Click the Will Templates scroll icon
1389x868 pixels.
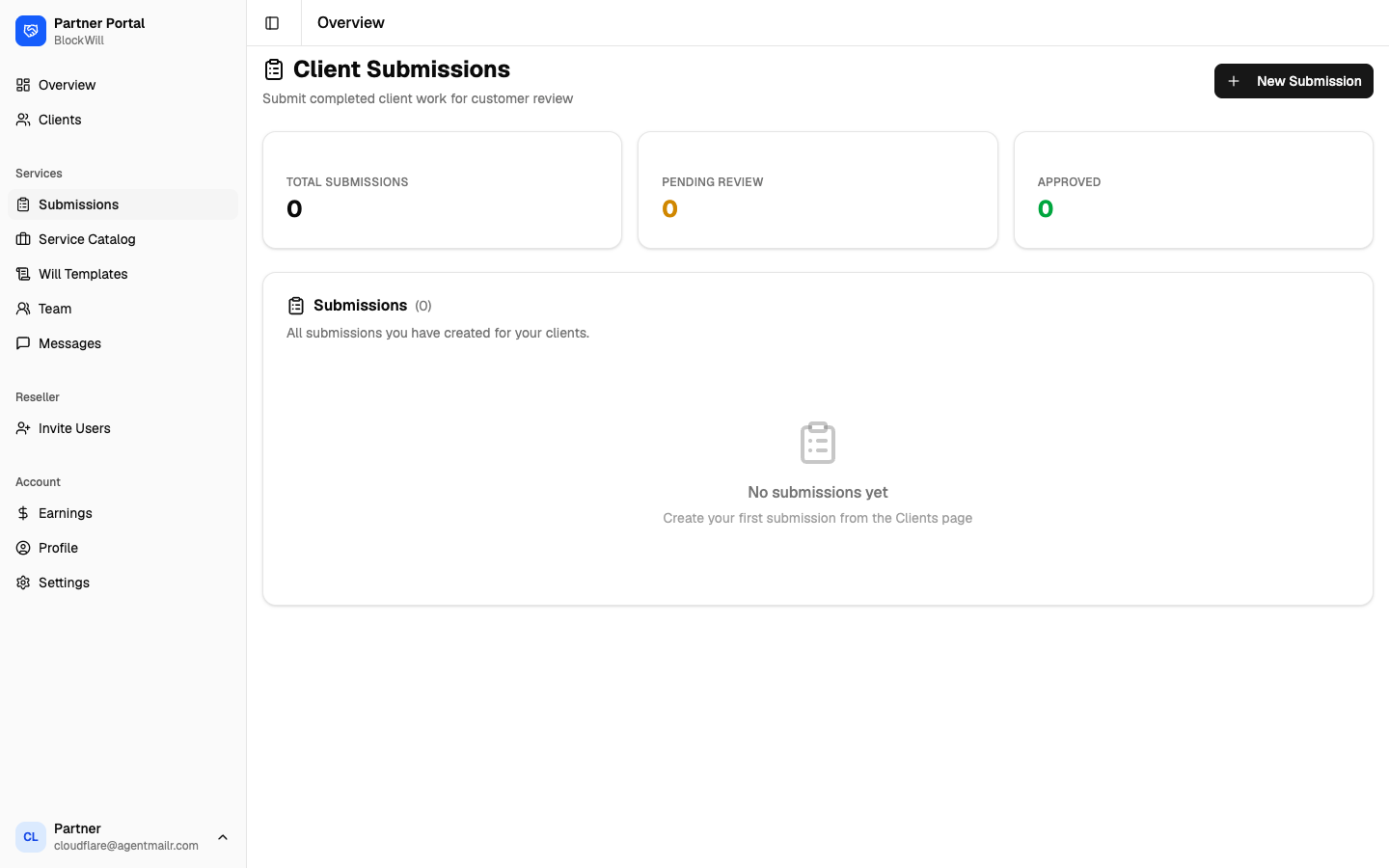23,274
